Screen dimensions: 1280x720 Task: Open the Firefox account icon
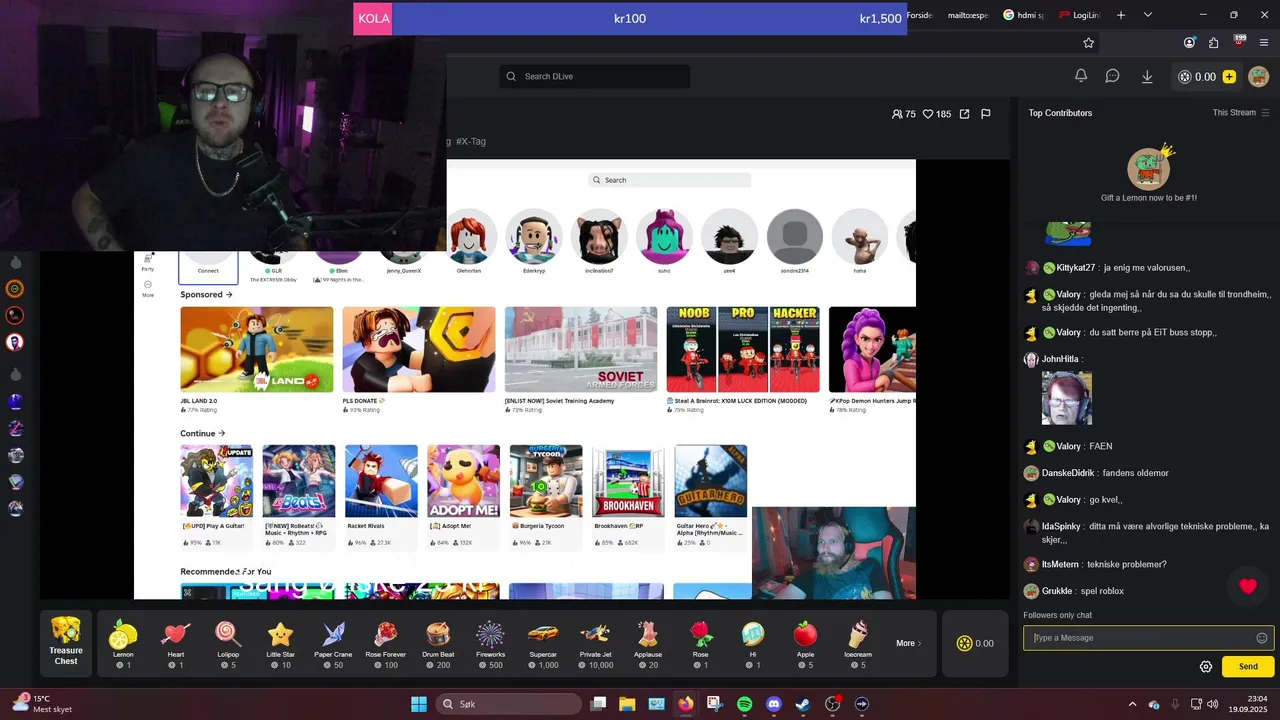point(1189,43)
